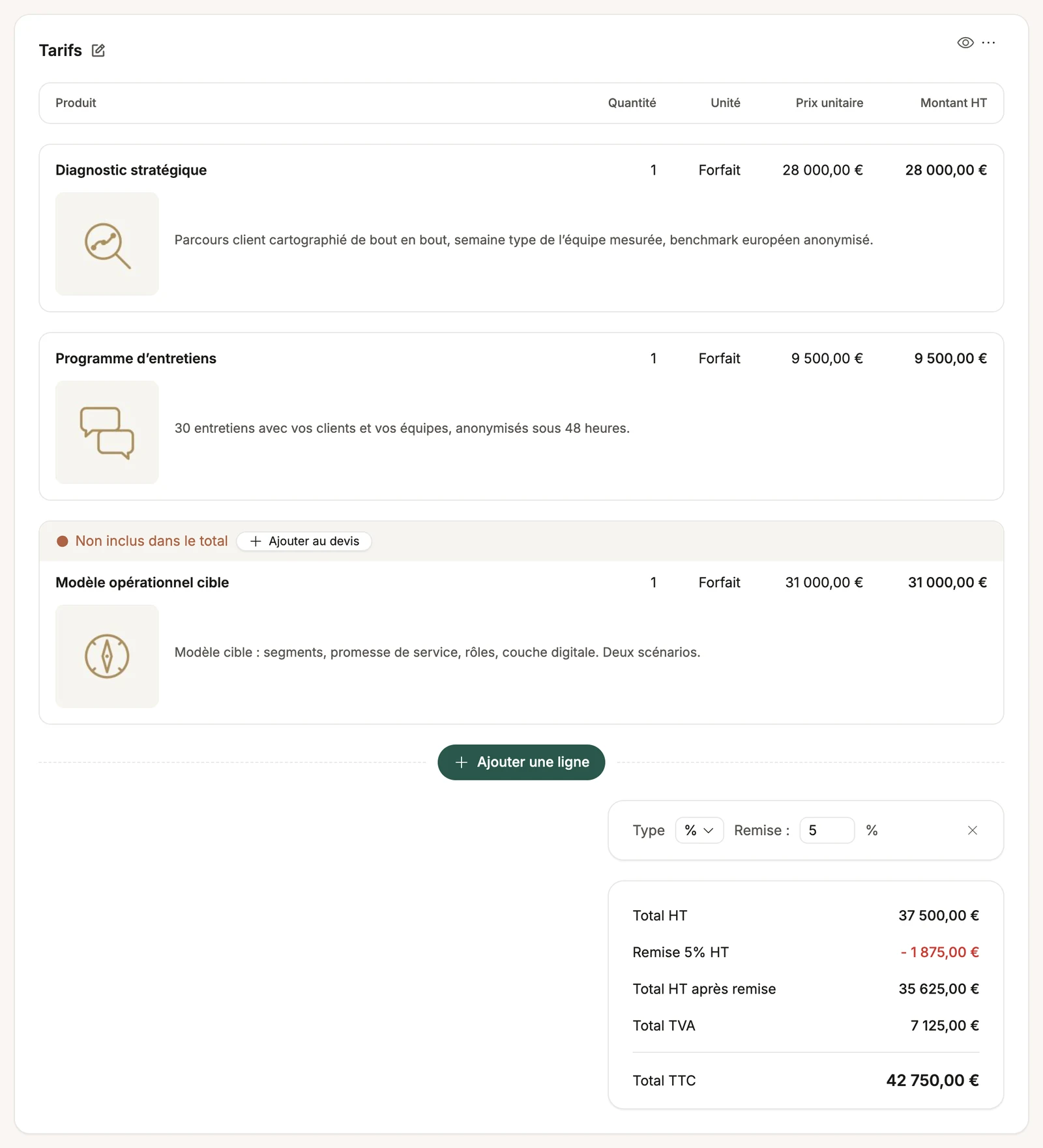The width and height of the screenshot is (1043, 1148).
Task: Click the Tarifs section heading
Action: 60,50
